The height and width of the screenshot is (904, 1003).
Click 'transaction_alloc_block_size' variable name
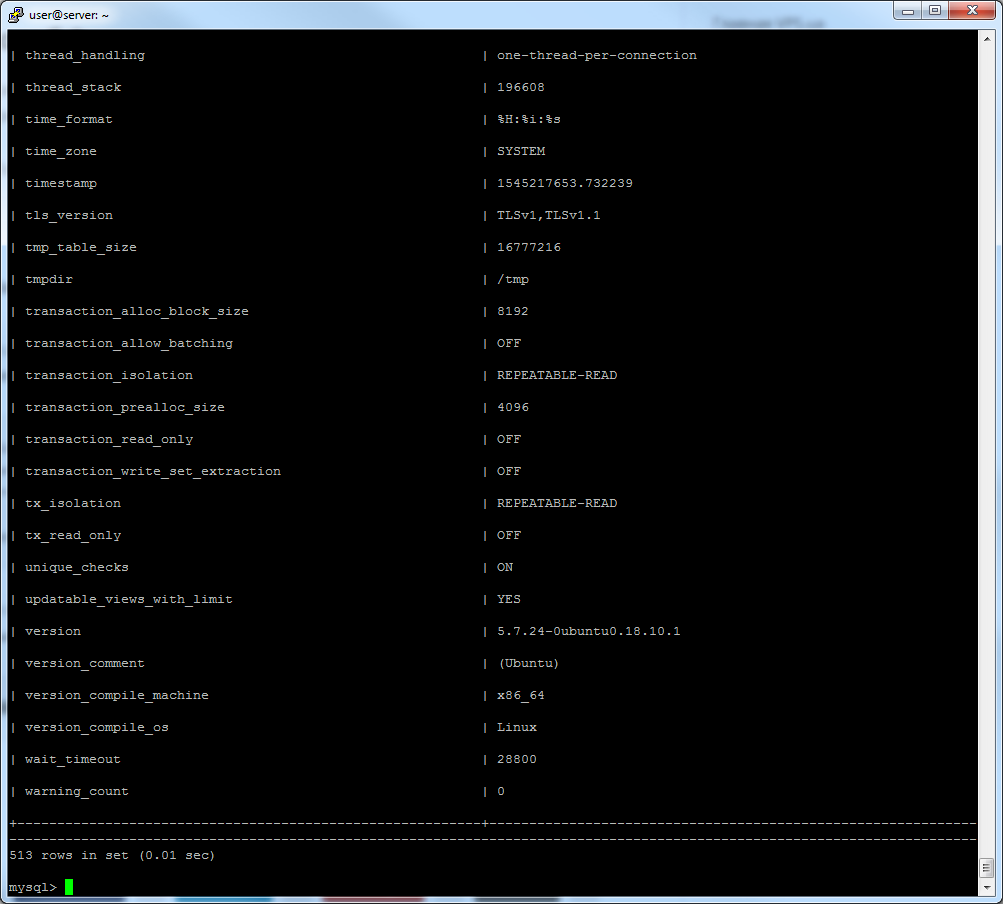tap(137, 312)
